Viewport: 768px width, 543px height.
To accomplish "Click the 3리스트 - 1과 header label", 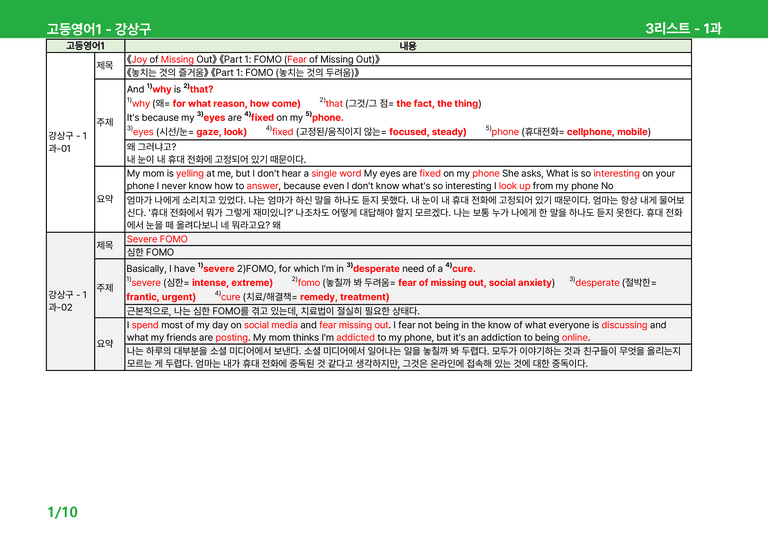I will 683,28.
